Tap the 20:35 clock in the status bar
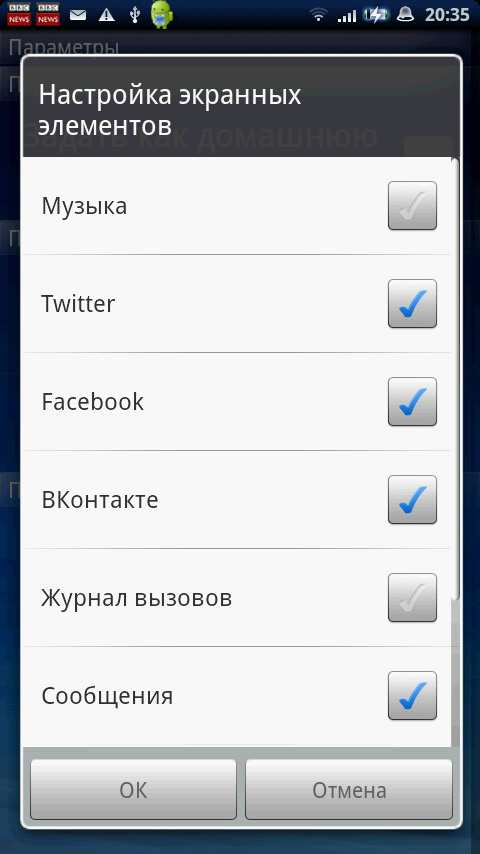Image resolution: width=480 pixels, height=854 pixels. pyautogui.click(x=447, y=15)
